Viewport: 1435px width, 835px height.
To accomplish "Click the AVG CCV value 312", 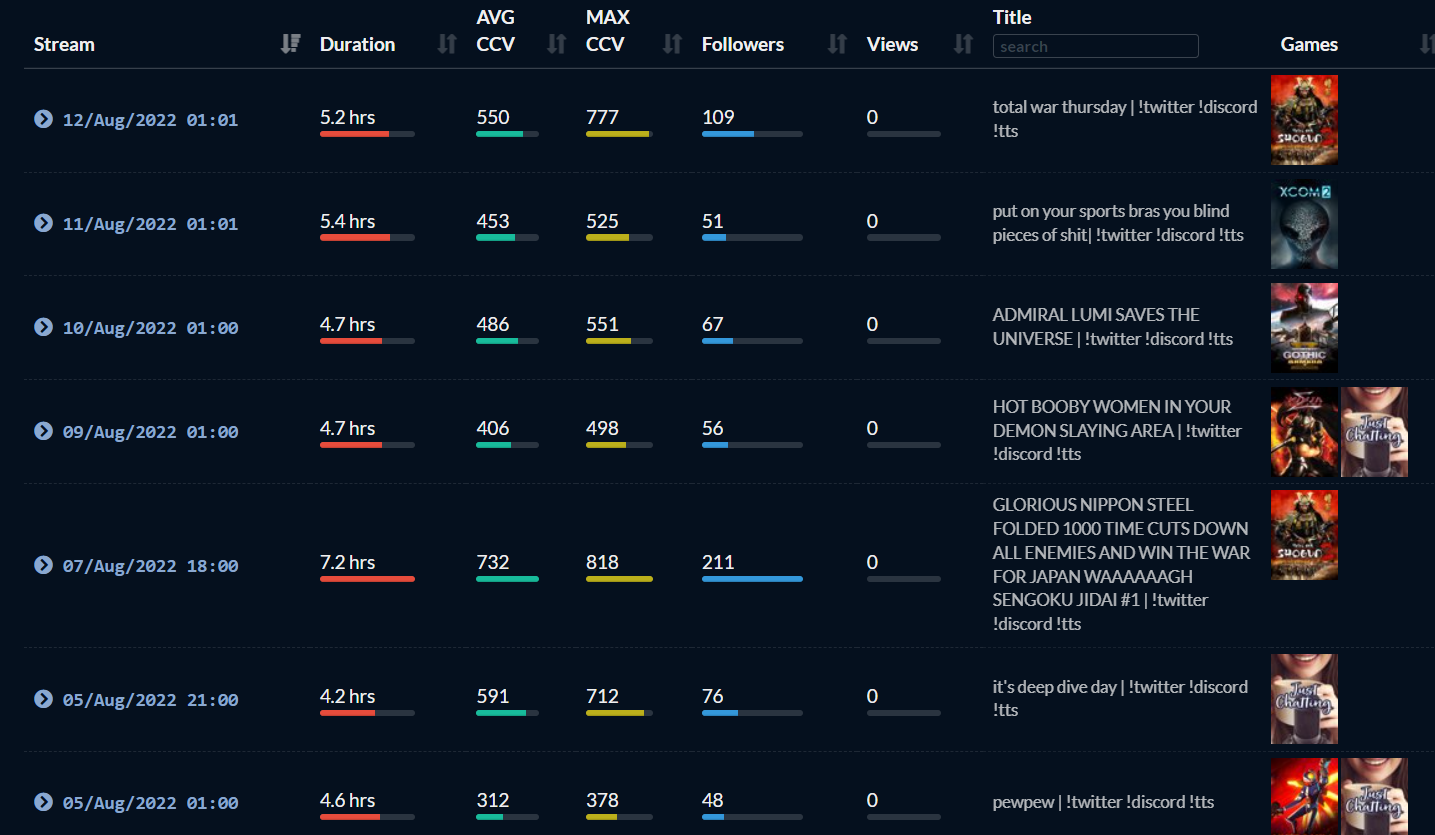I will click(x=493, y=800).
